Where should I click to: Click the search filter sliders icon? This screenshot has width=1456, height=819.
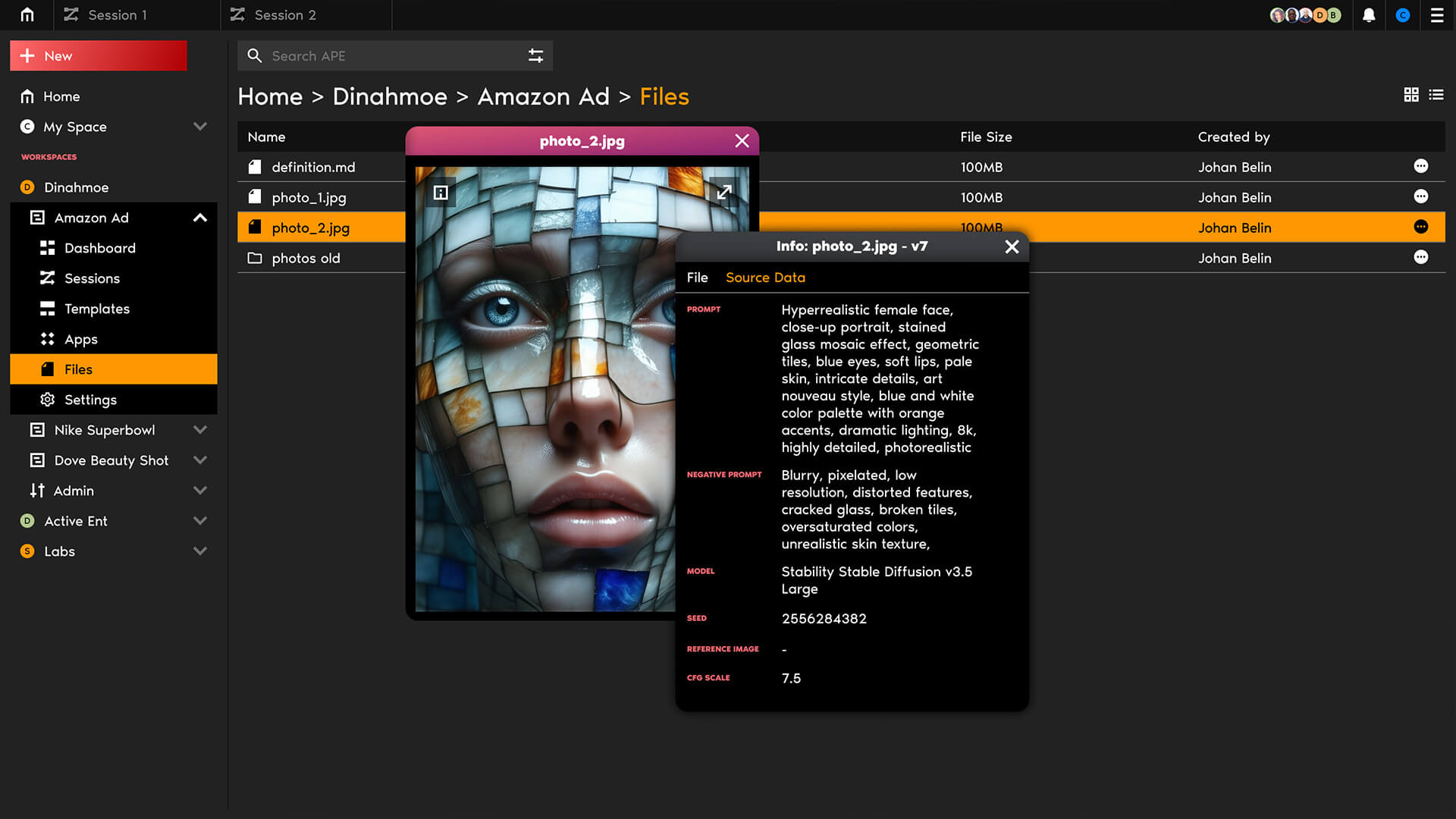535,55
